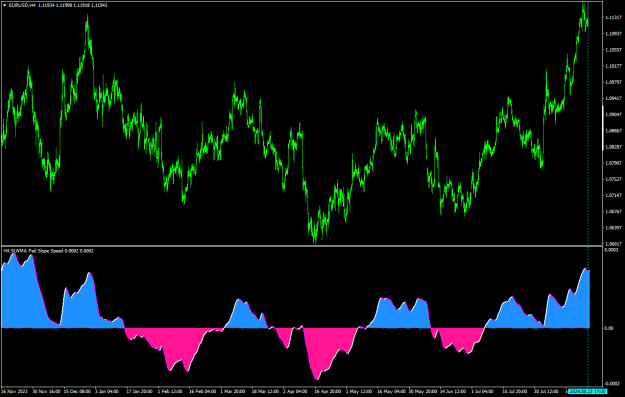Click the 1 Feb 12:00 time label
This screenshot has width=625, height=397.
(x=170, y=391)
